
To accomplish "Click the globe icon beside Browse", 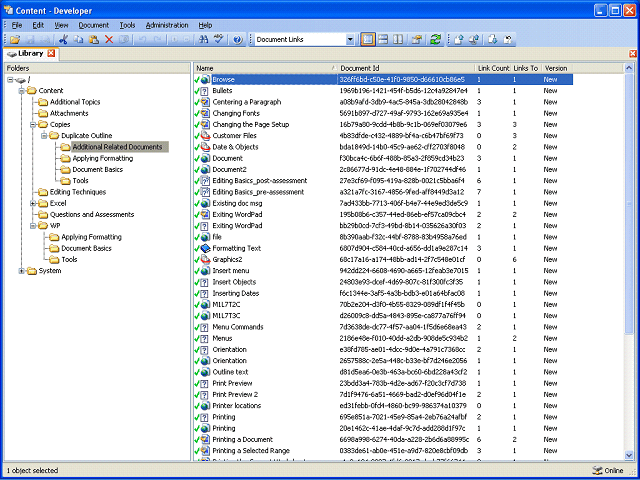I will [x=205, y=80].
